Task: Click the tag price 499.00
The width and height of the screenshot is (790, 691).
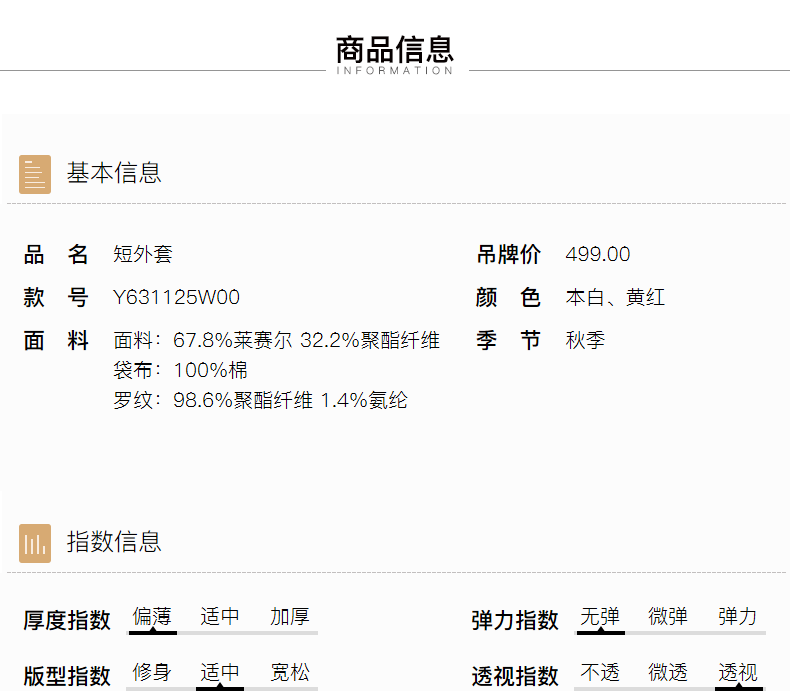Action: click(598, 255)
